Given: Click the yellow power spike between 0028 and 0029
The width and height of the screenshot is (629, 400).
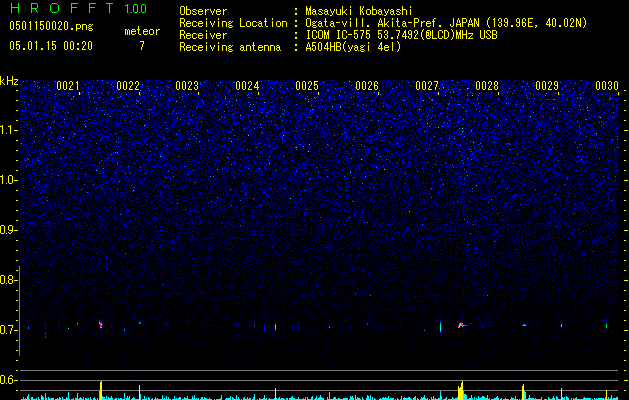Looking at the screenshot, I should 523,392.
